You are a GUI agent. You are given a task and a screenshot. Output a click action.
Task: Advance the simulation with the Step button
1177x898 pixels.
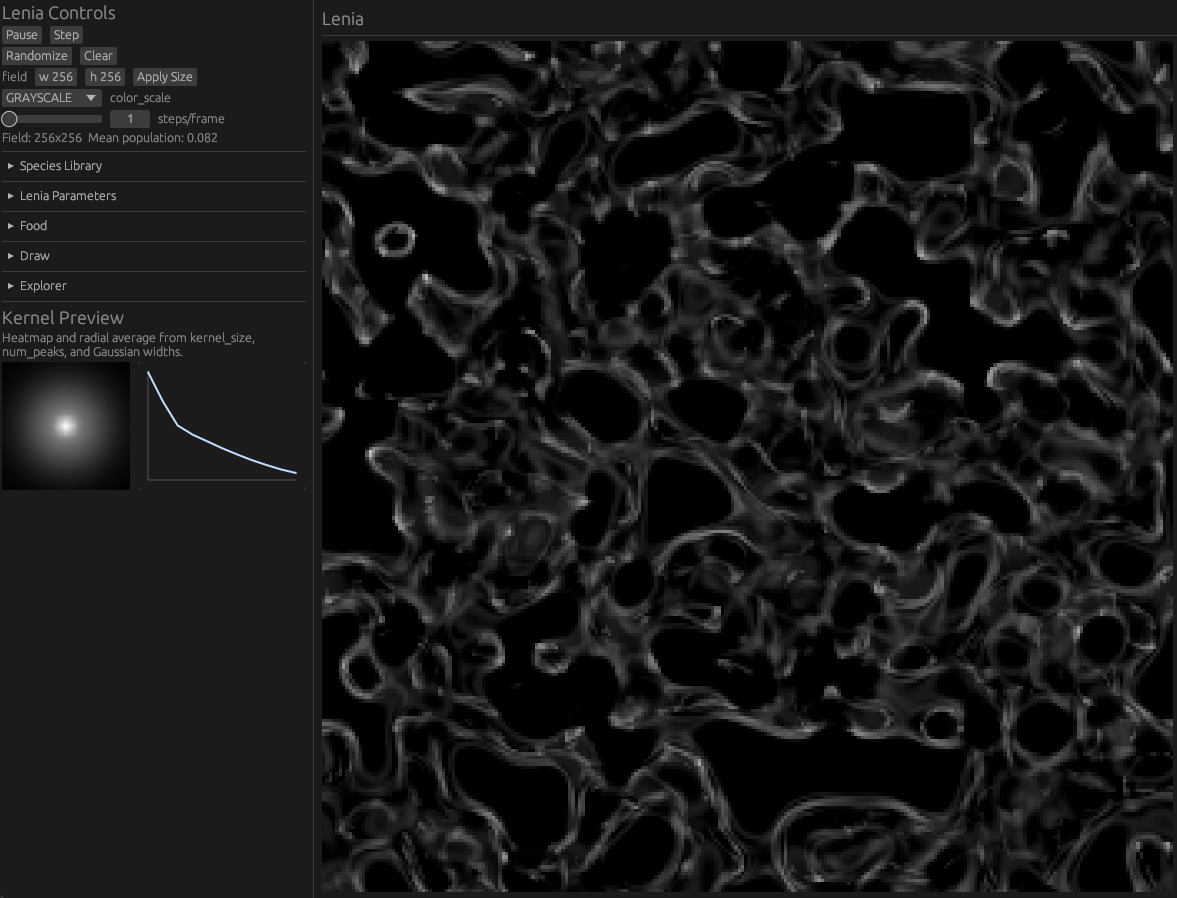66,35
